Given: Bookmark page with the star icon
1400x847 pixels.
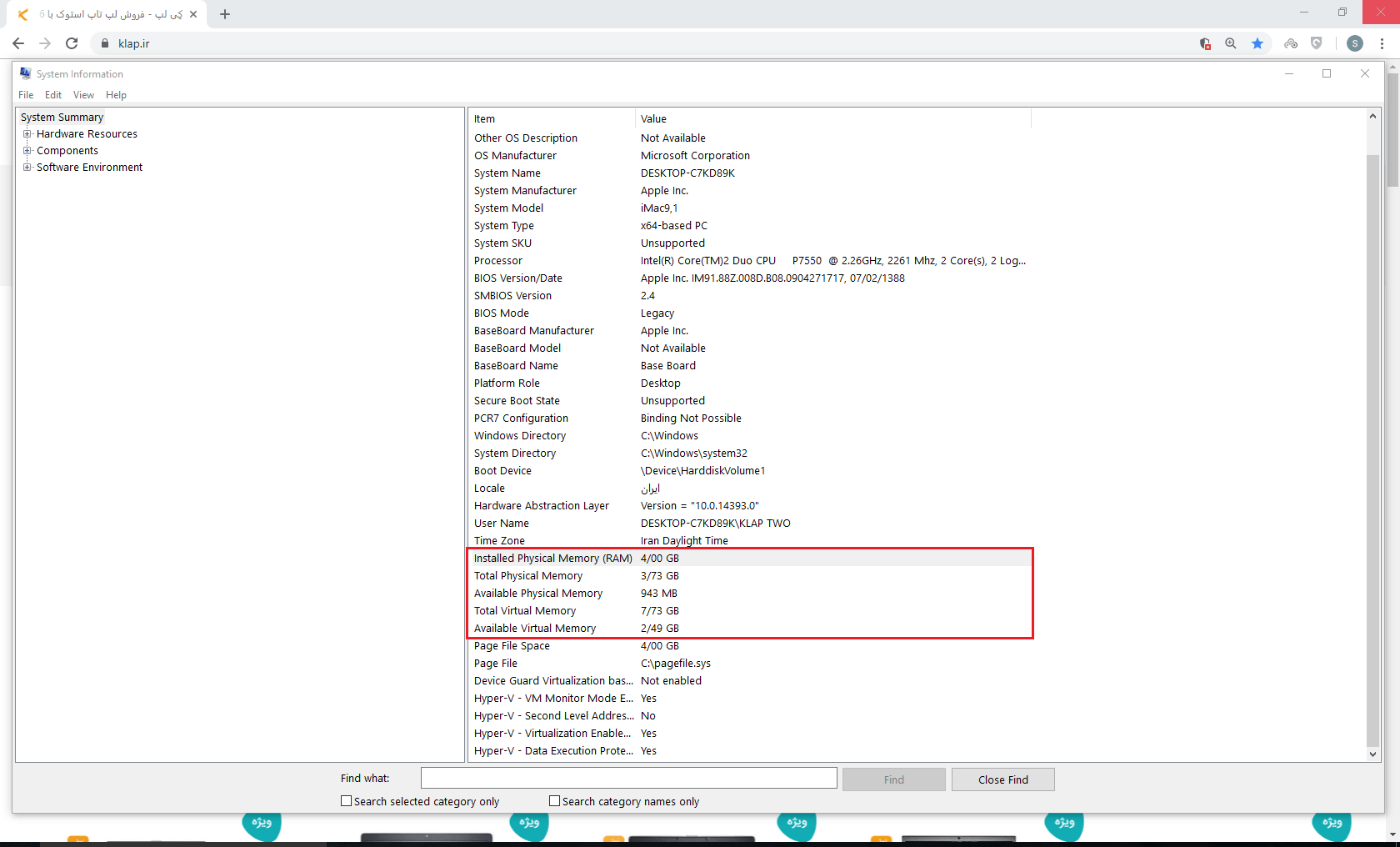Looking at the screenshot, I should tap(1257, 43).
